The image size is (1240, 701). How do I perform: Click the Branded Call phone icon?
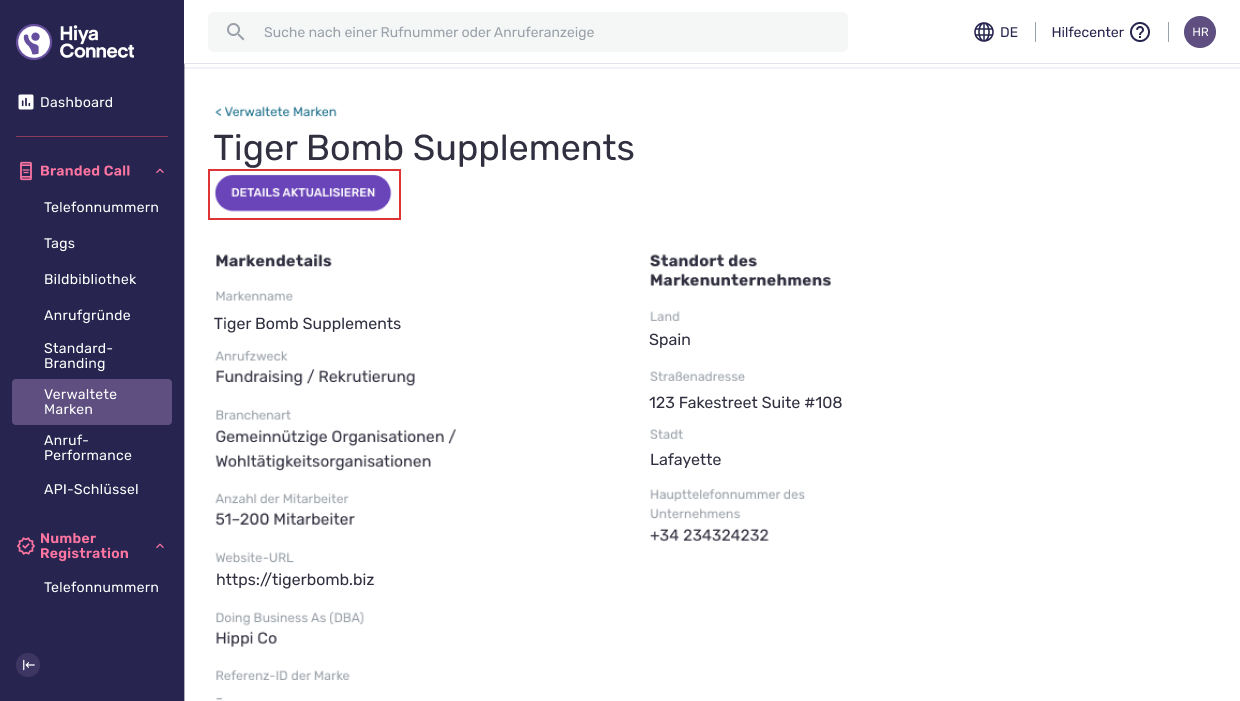coord(27,171)
